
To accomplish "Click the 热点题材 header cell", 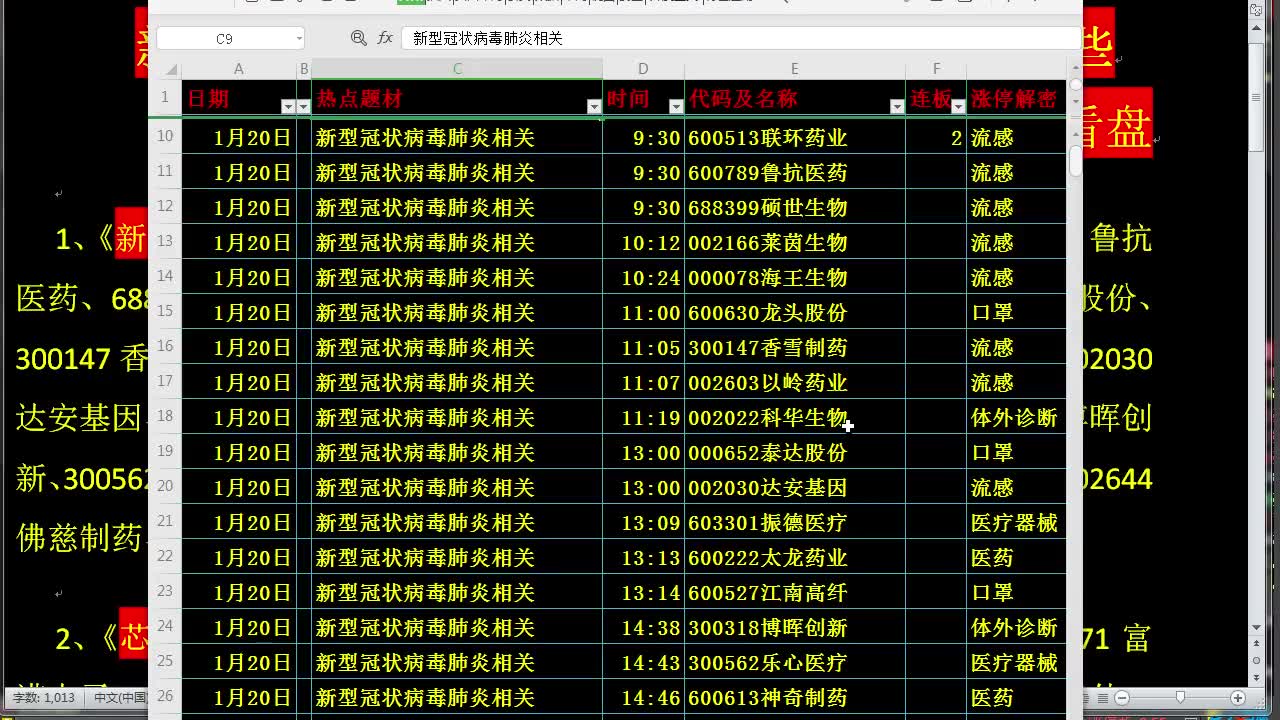I will click(x=457, y=98).
